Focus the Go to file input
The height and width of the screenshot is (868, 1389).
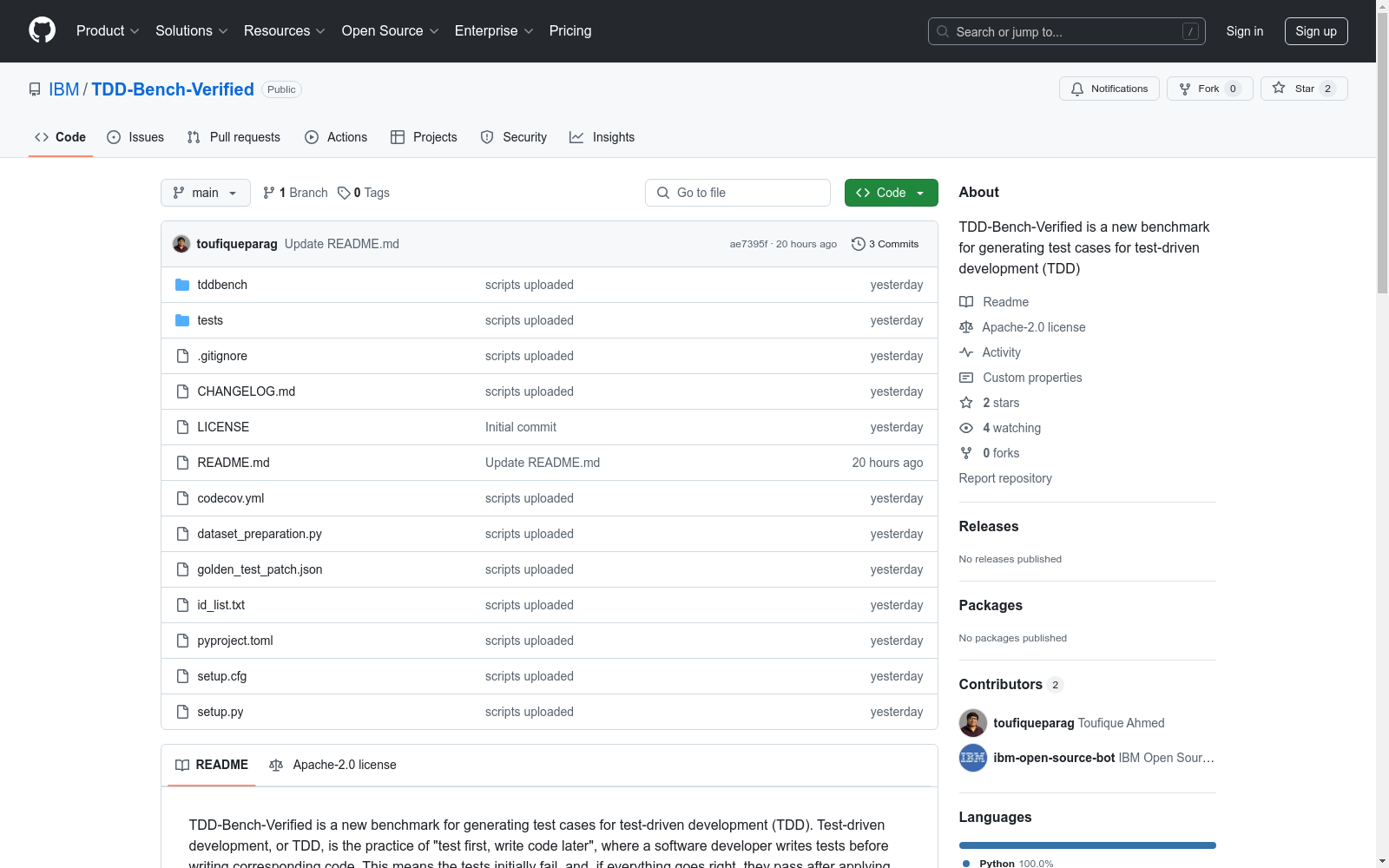[738, 193]
